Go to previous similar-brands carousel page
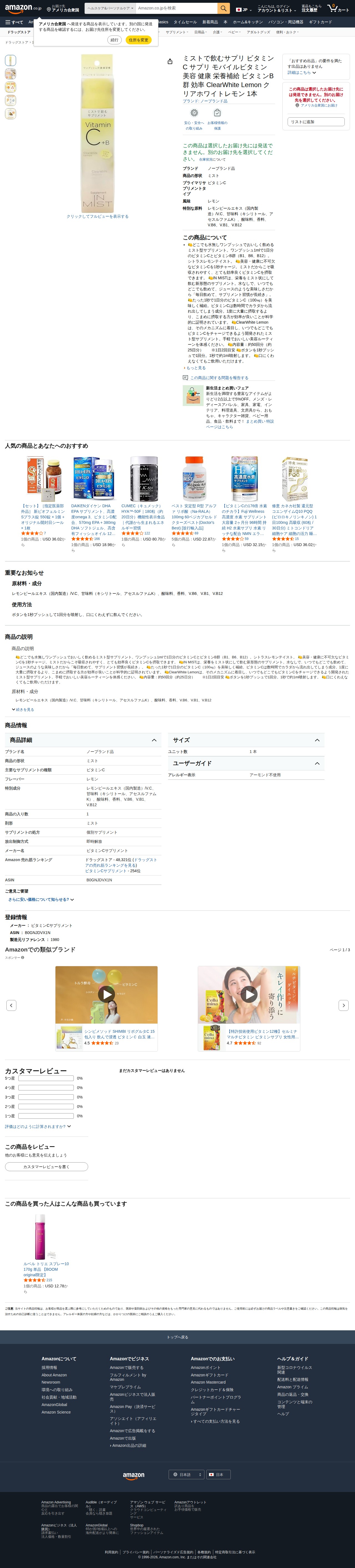The width and height of the screenshot is (355, 1568). [x=11, y=1006]
